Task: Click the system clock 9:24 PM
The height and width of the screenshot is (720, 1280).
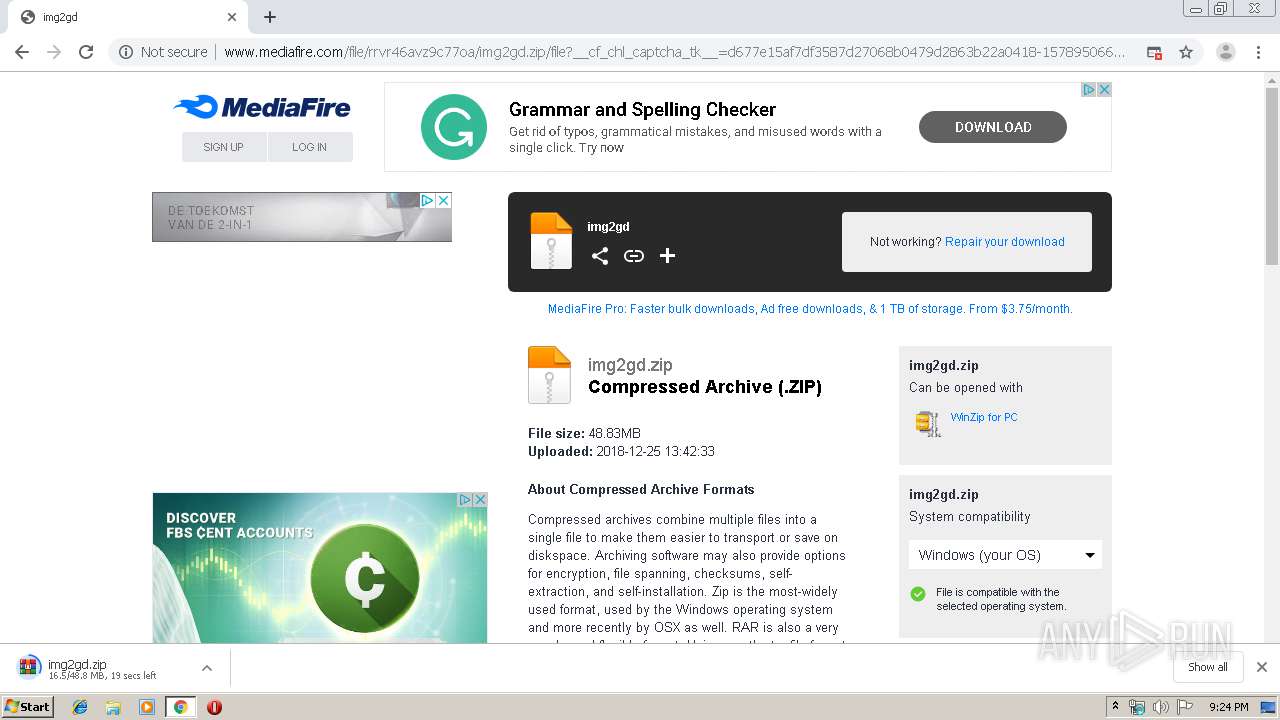Action: tap(1228, 707)
